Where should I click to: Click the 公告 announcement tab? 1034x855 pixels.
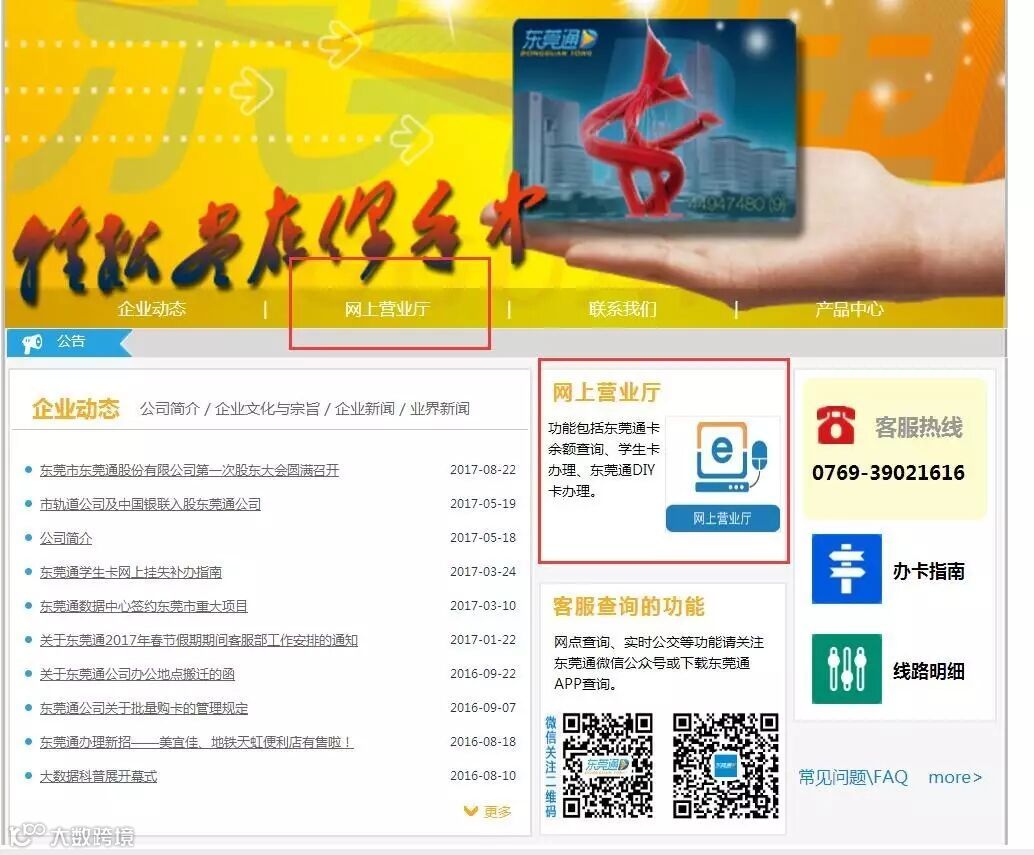click(71, 341)
